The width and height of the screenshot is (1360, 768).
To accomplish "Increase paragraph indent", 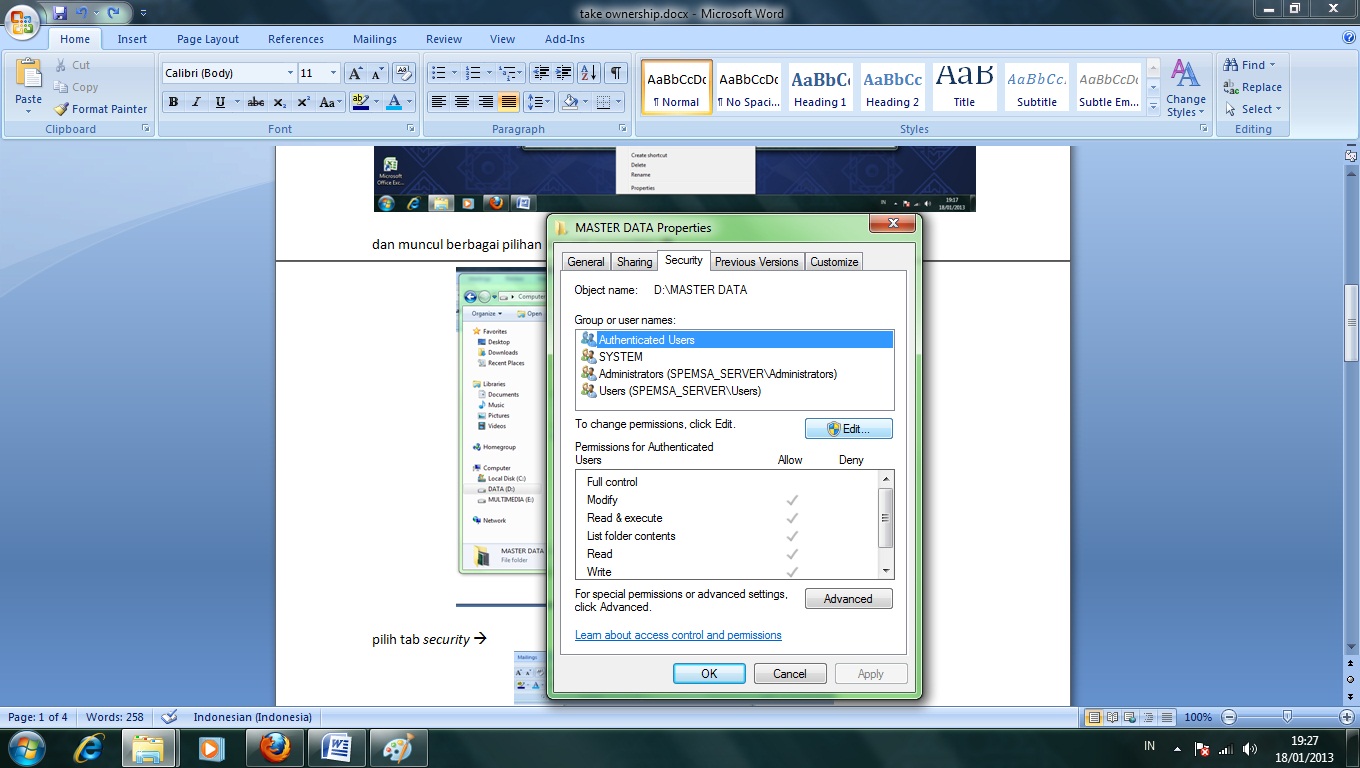I will pos(564,73).
